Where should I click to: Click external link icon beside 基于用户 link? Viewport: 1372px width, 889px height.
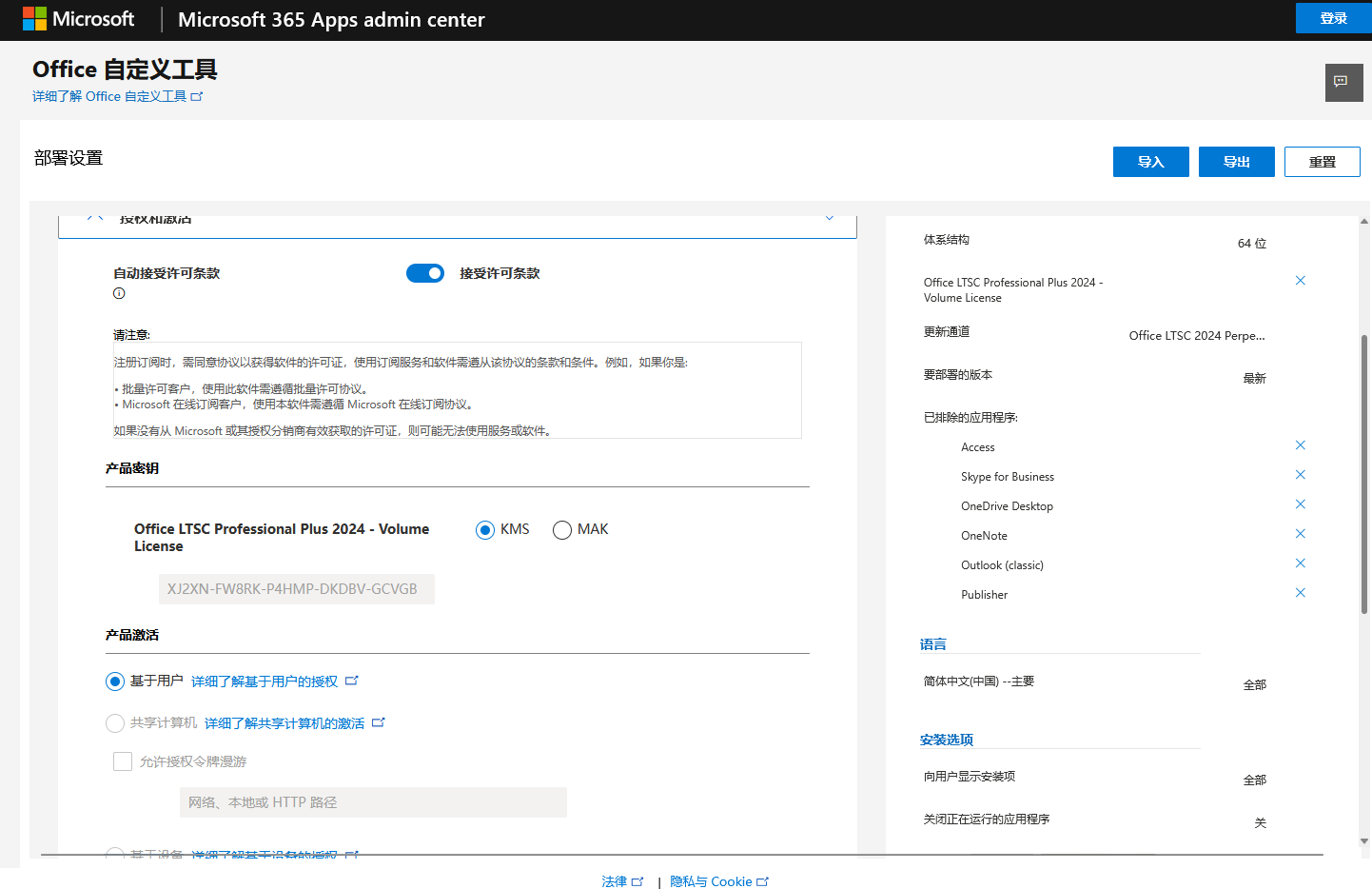(352, 681)
